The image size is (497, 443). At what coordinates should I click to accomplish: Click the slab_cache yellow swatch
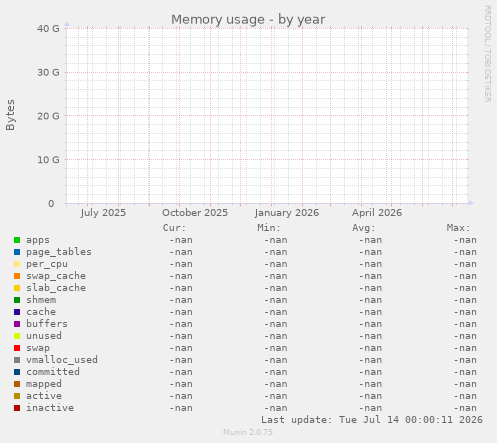point(17,288)
